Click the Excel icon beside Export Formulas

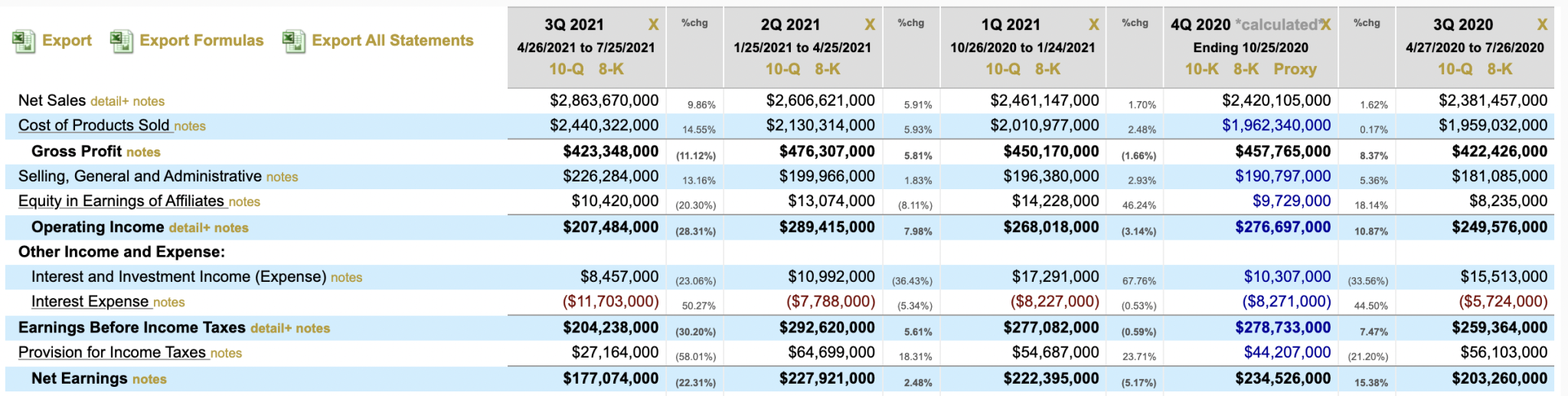(121, 41)
